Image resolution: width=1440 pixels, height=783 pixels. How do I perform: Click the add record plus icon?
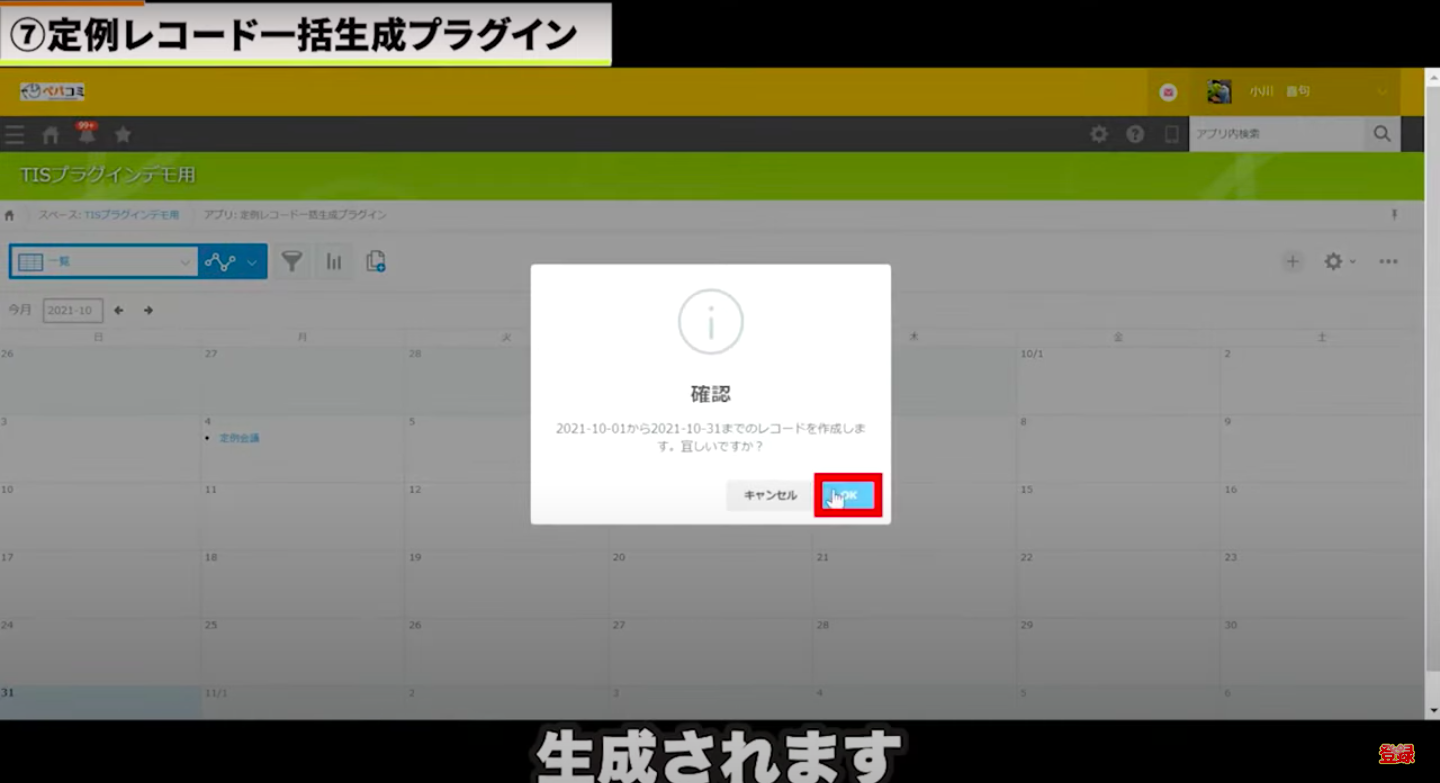tap(1293, 262)
